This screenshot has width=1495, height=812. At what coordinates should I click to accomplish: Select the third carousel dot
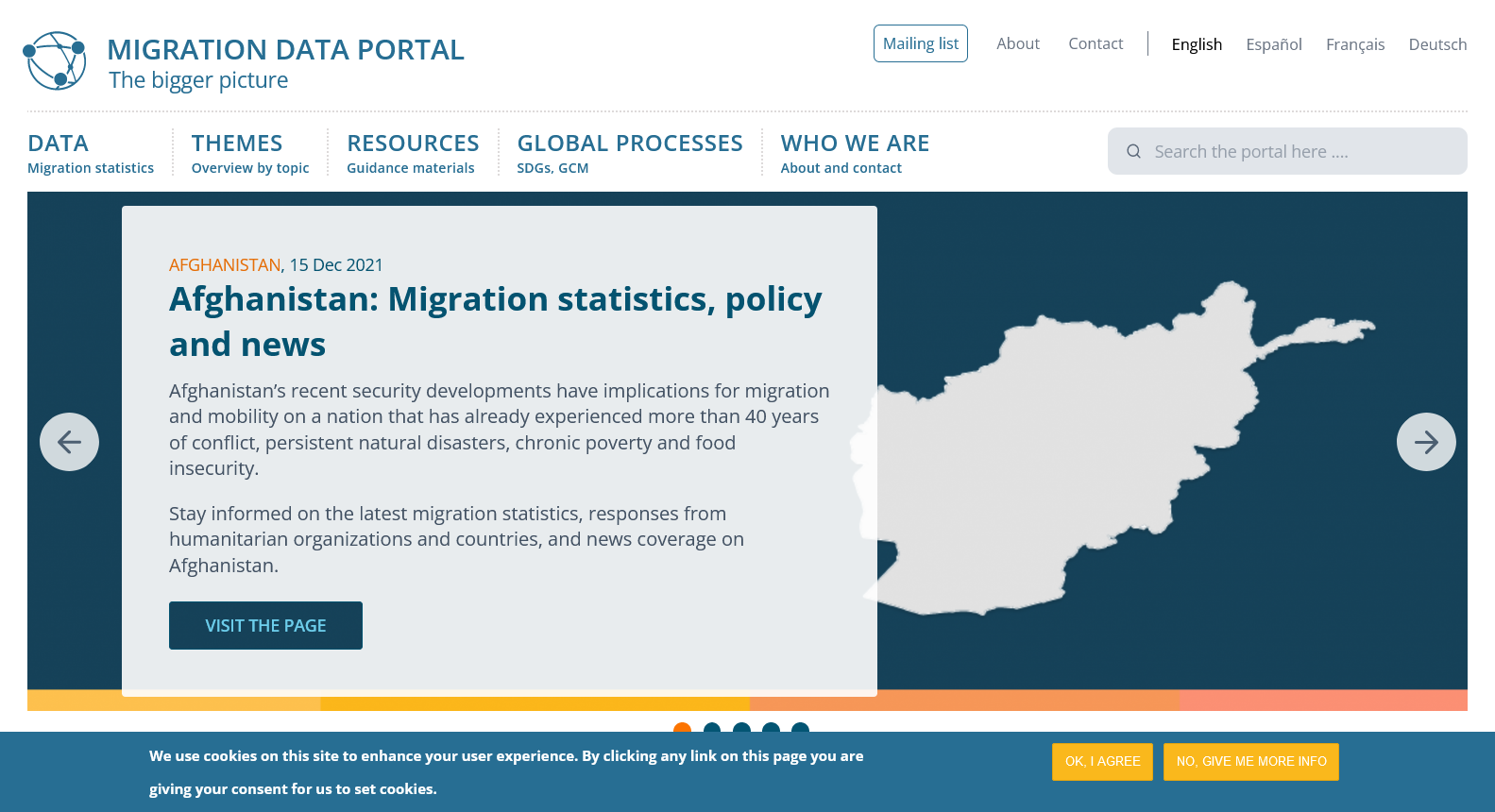click(741, 728)
